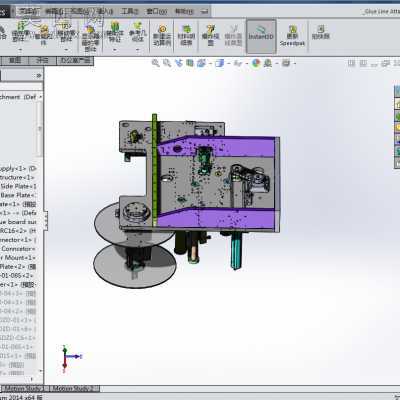The image size is (400, 400).
Task: Collapse the feature tree panel with »
Action: pyautogui.click(x=39, y=76)
